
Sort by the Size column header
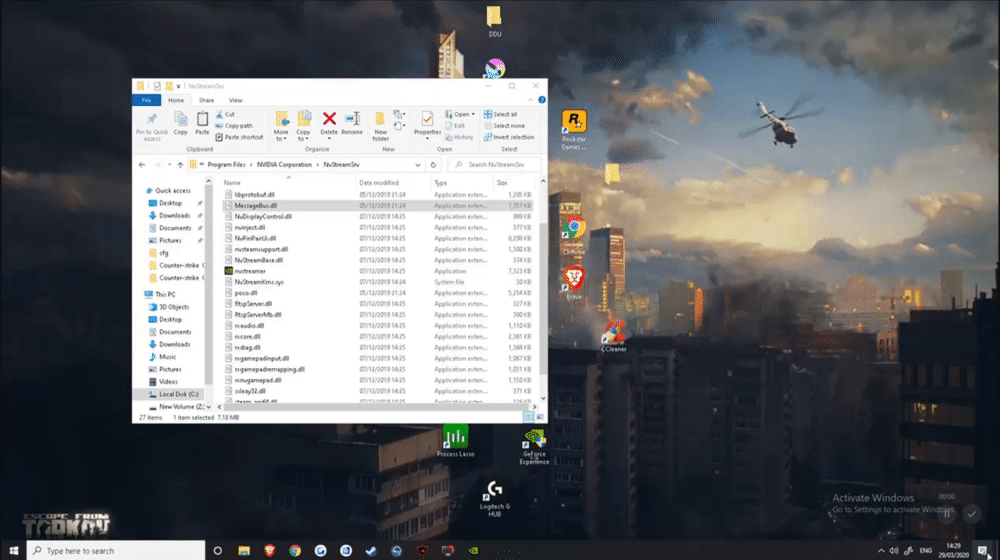pyautogui.click(x=501, y=182)
